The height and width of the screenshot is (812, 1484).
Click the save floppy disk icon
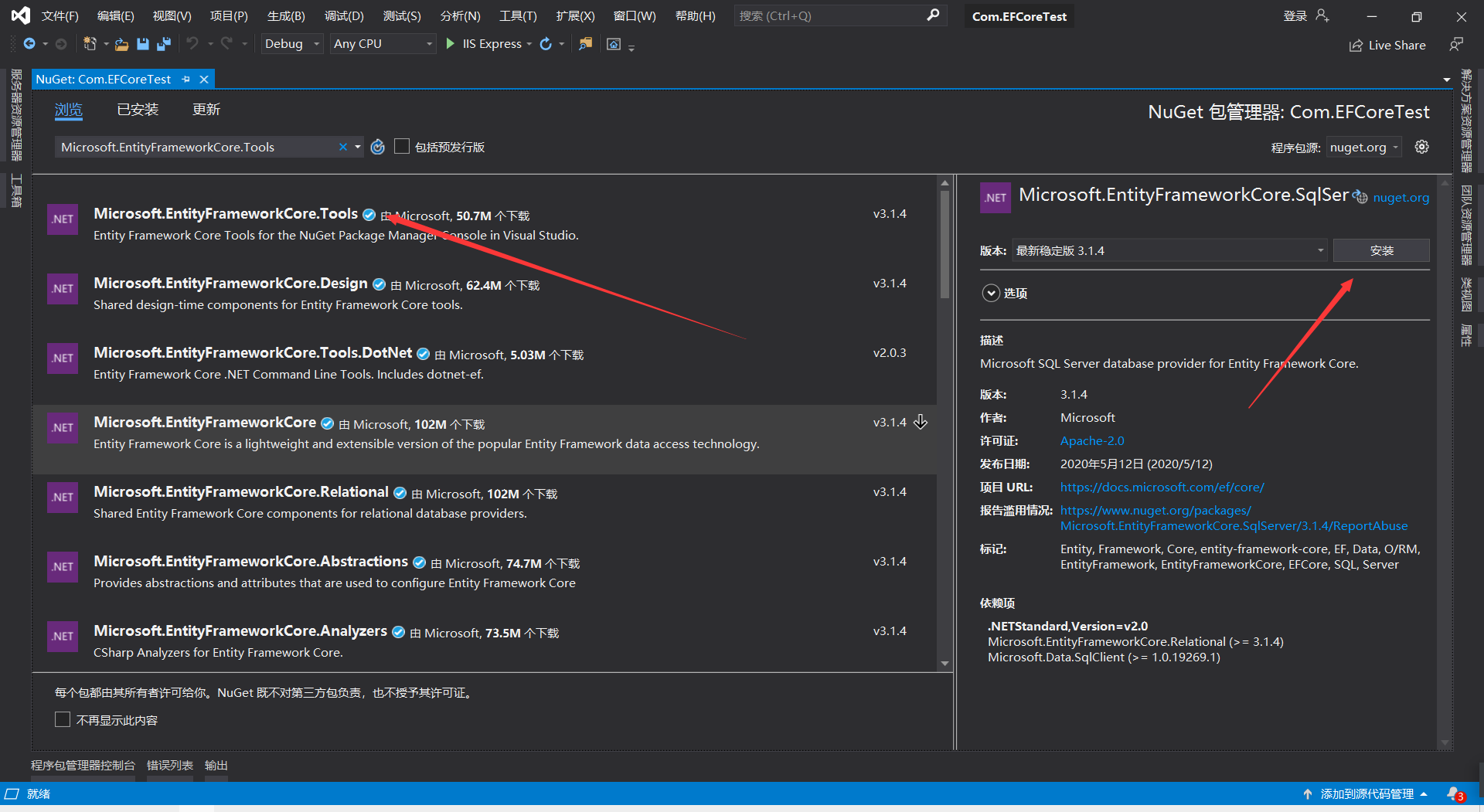143,44
